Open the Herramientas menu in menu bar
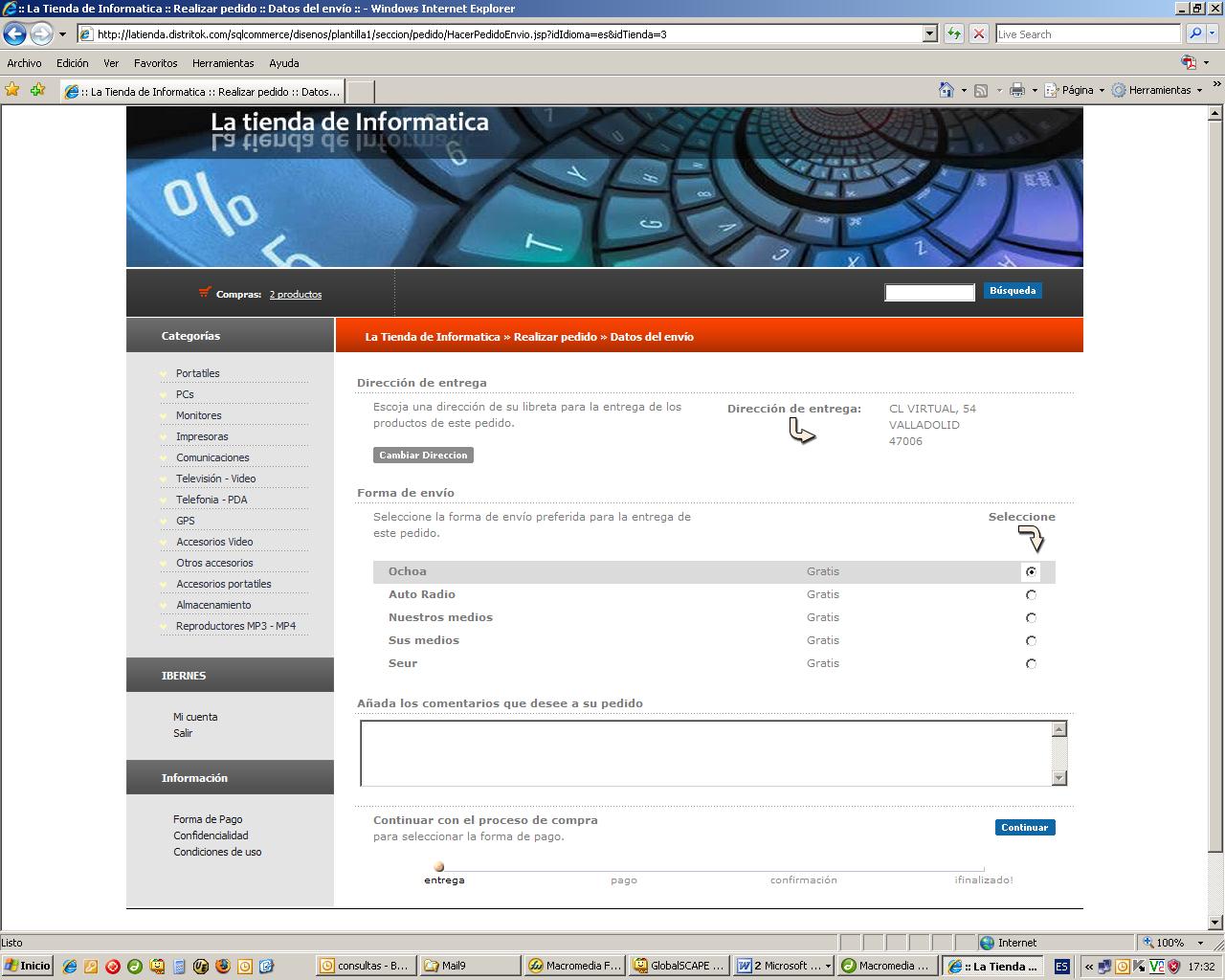 pyautogui.click(x=222, y=63)
